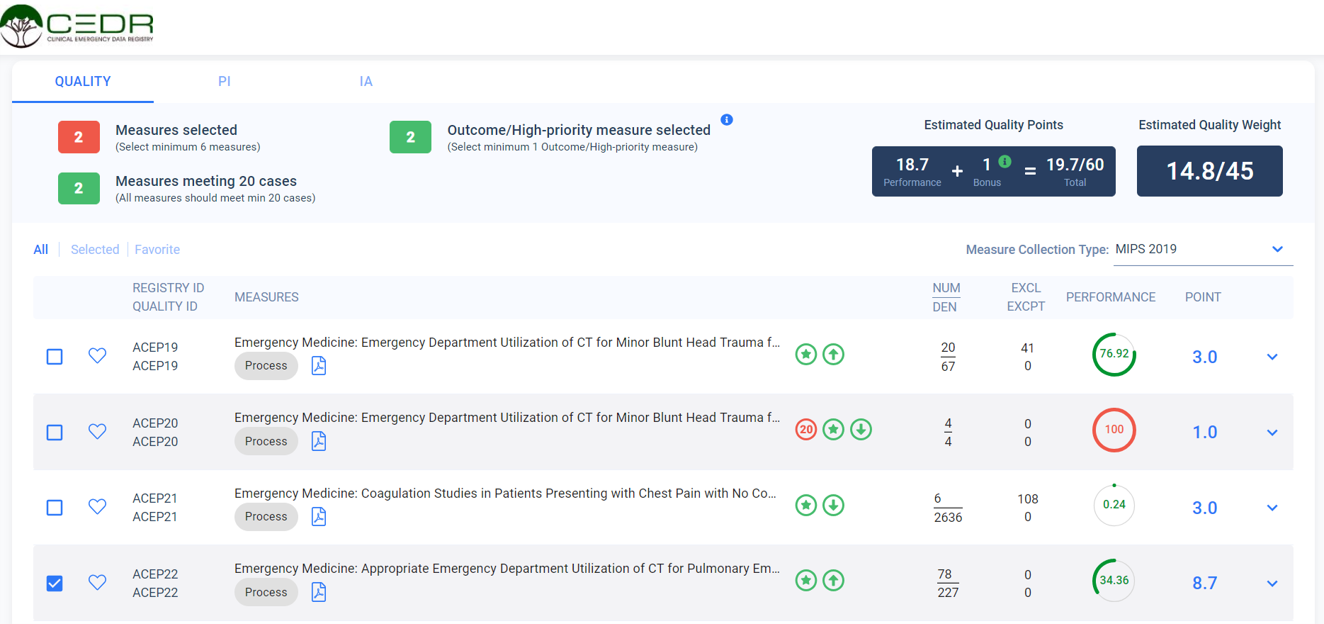The width and height of the screenshot is (1324, 624).
Task: Check the ACEP20 measure checkbox
Action: [55, 432]
